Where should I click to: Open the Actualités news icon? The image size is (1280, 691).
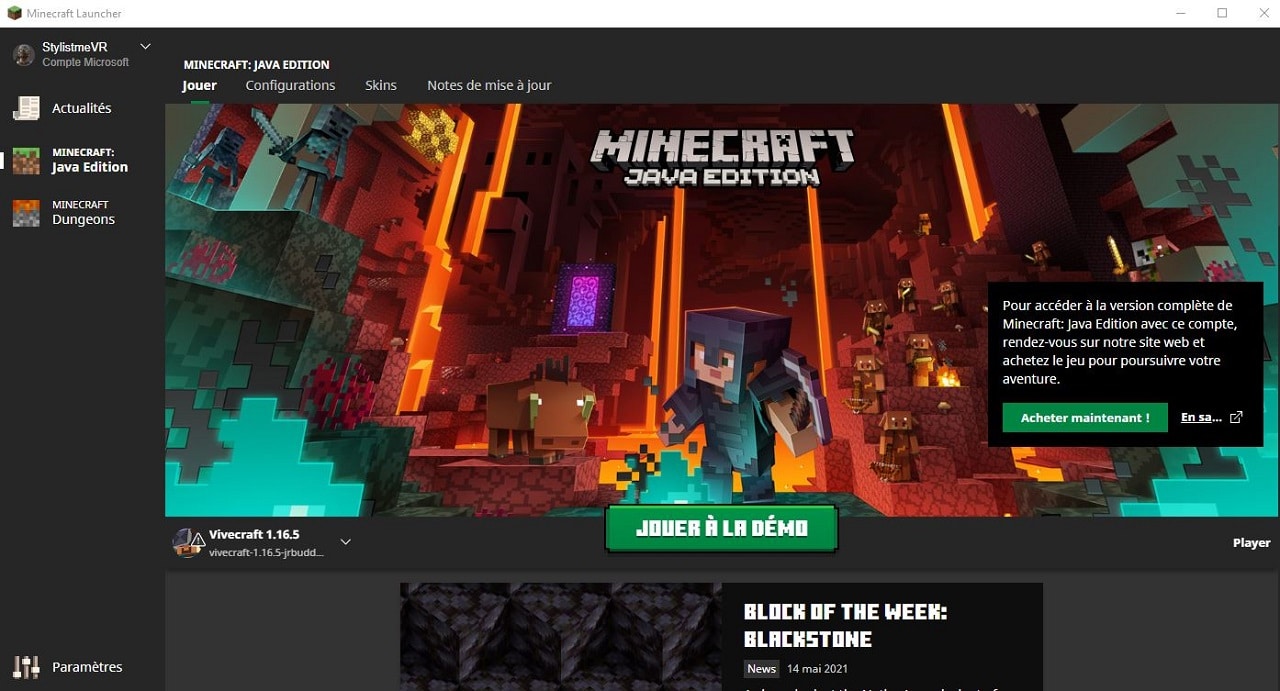click(x=26, y=108)
